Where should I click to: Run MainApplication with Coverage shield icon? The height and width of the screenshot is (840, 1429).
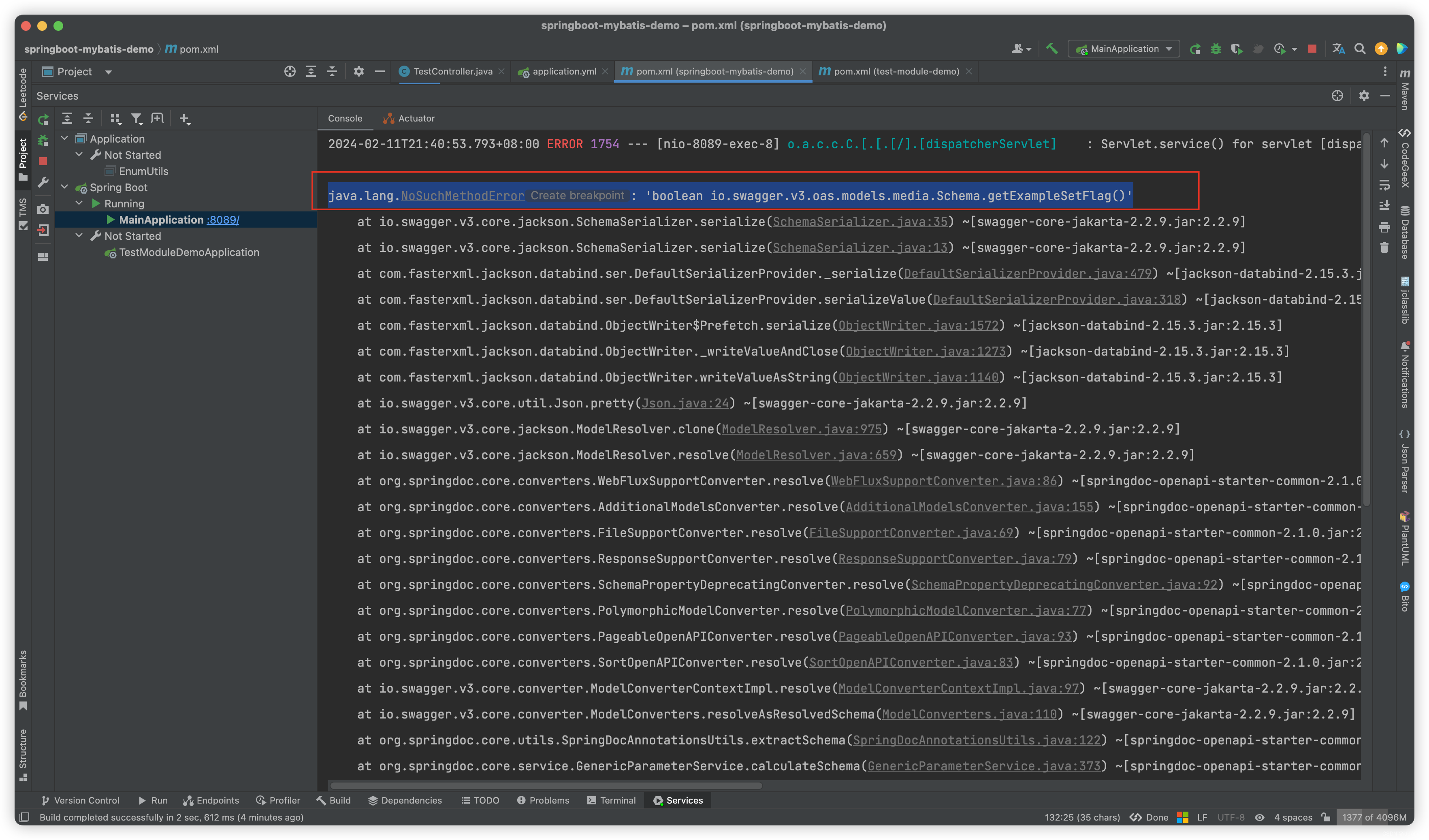coord(1236,49)
